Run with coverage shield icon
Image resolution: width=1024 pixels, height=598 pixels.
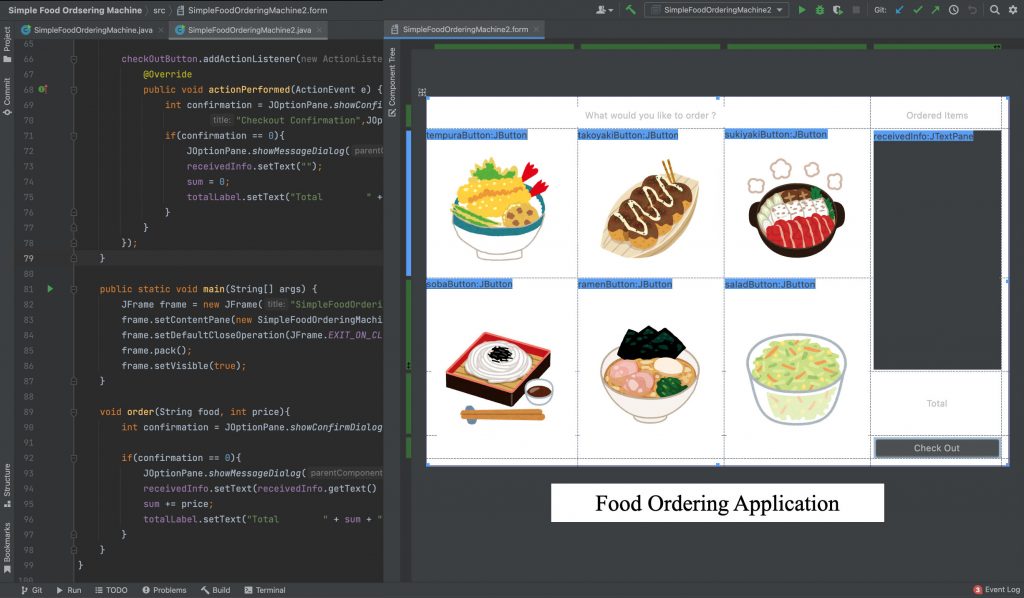click(x=837, y=10)
